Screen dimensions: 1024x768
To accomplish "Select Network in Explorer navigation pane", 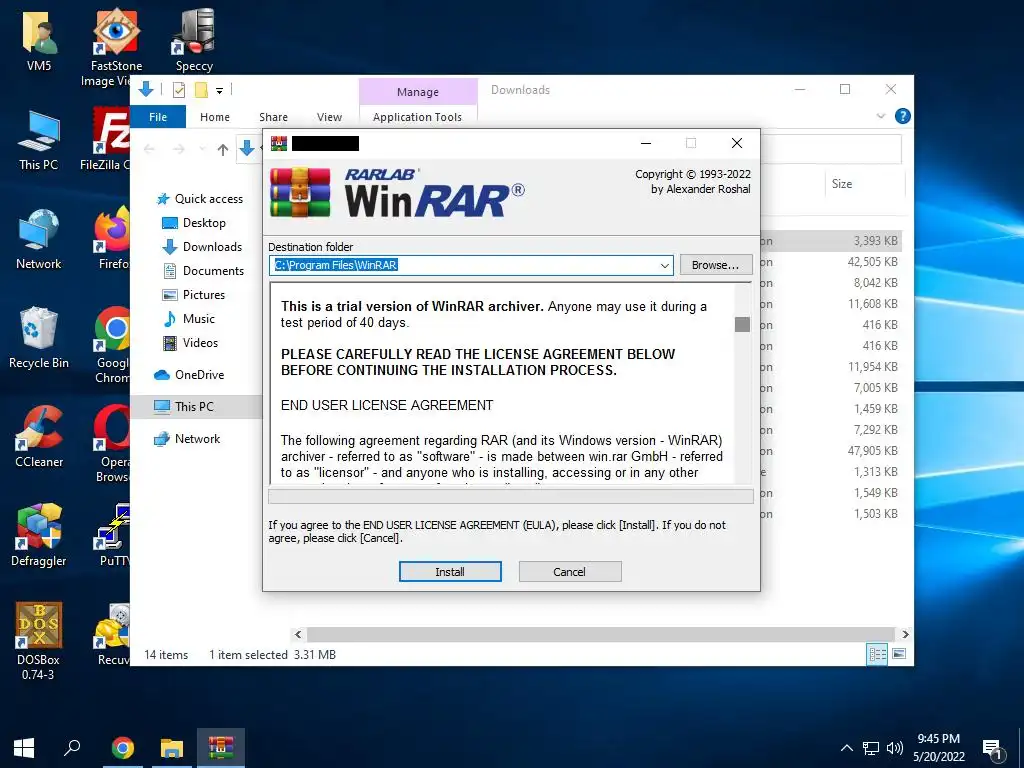I will coord(187,439).
